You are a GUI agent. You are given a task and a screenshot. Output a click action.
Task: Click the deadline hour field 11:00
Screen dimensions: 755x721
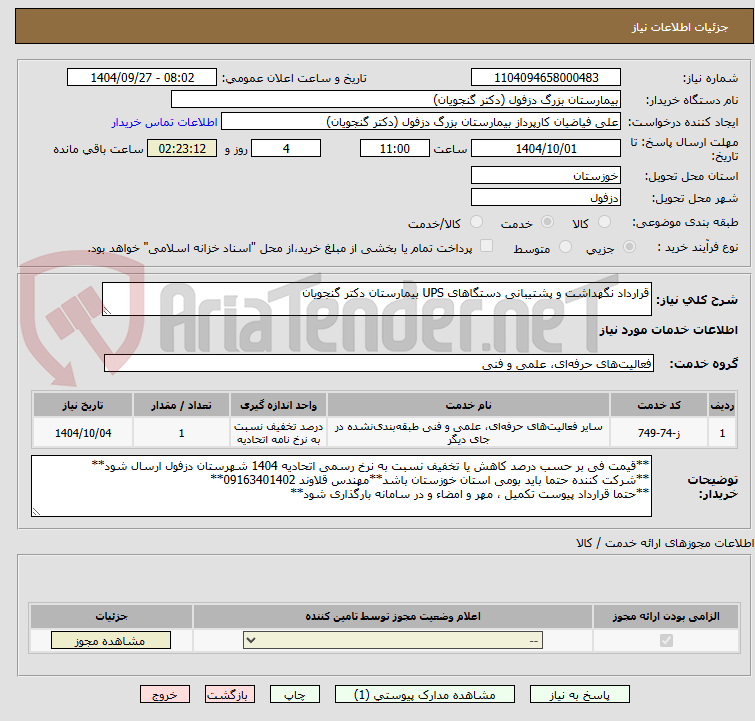click(394, 148)
